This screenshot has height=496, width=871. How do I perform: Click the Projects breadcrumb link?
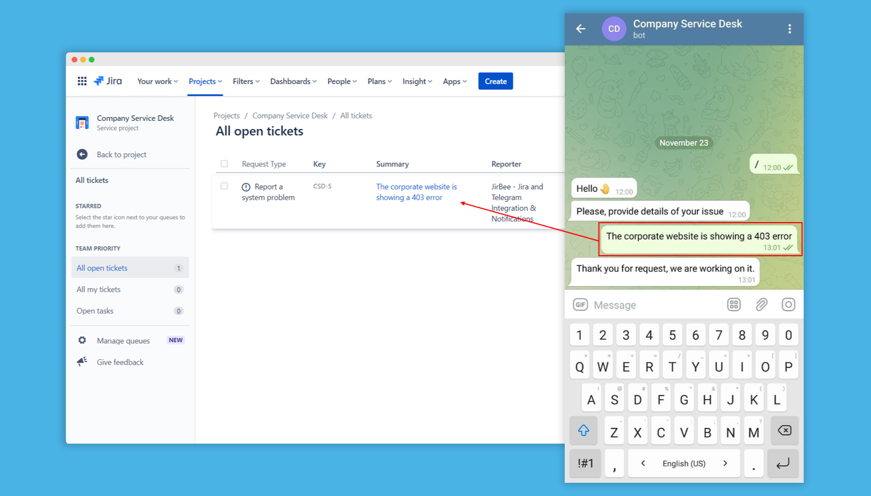(x=227, y=116)
